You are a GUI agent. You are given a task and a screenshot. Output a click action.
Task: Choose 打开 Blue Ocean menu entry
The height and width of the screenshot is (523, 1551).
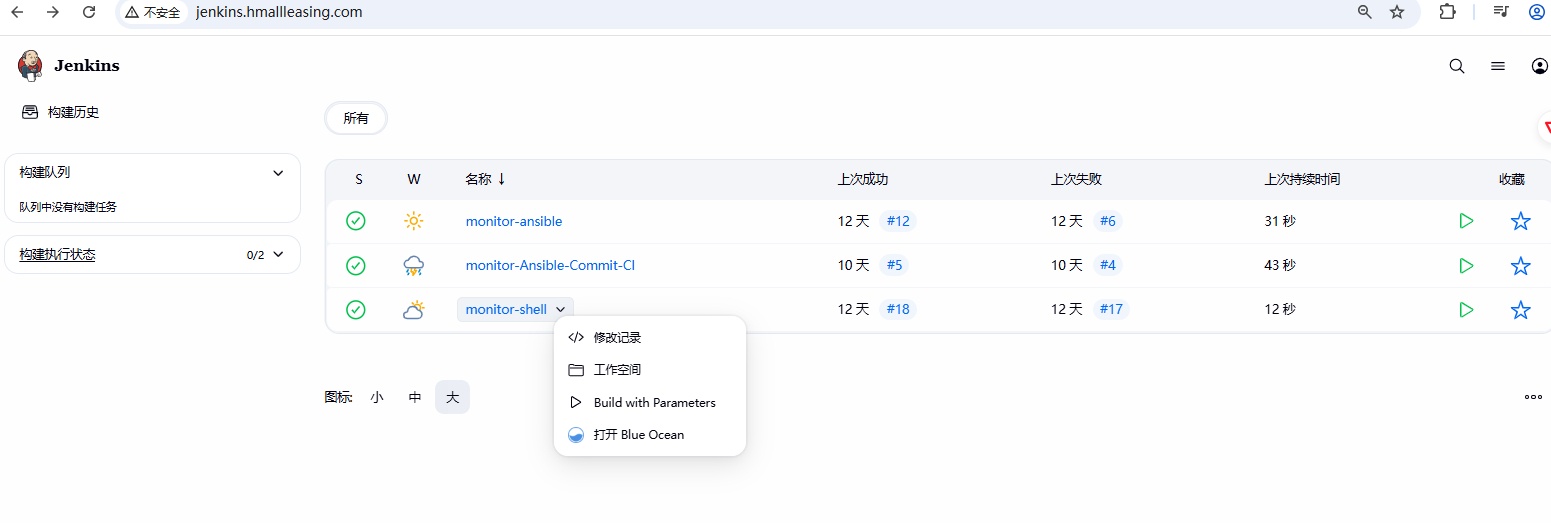point(638,435)
